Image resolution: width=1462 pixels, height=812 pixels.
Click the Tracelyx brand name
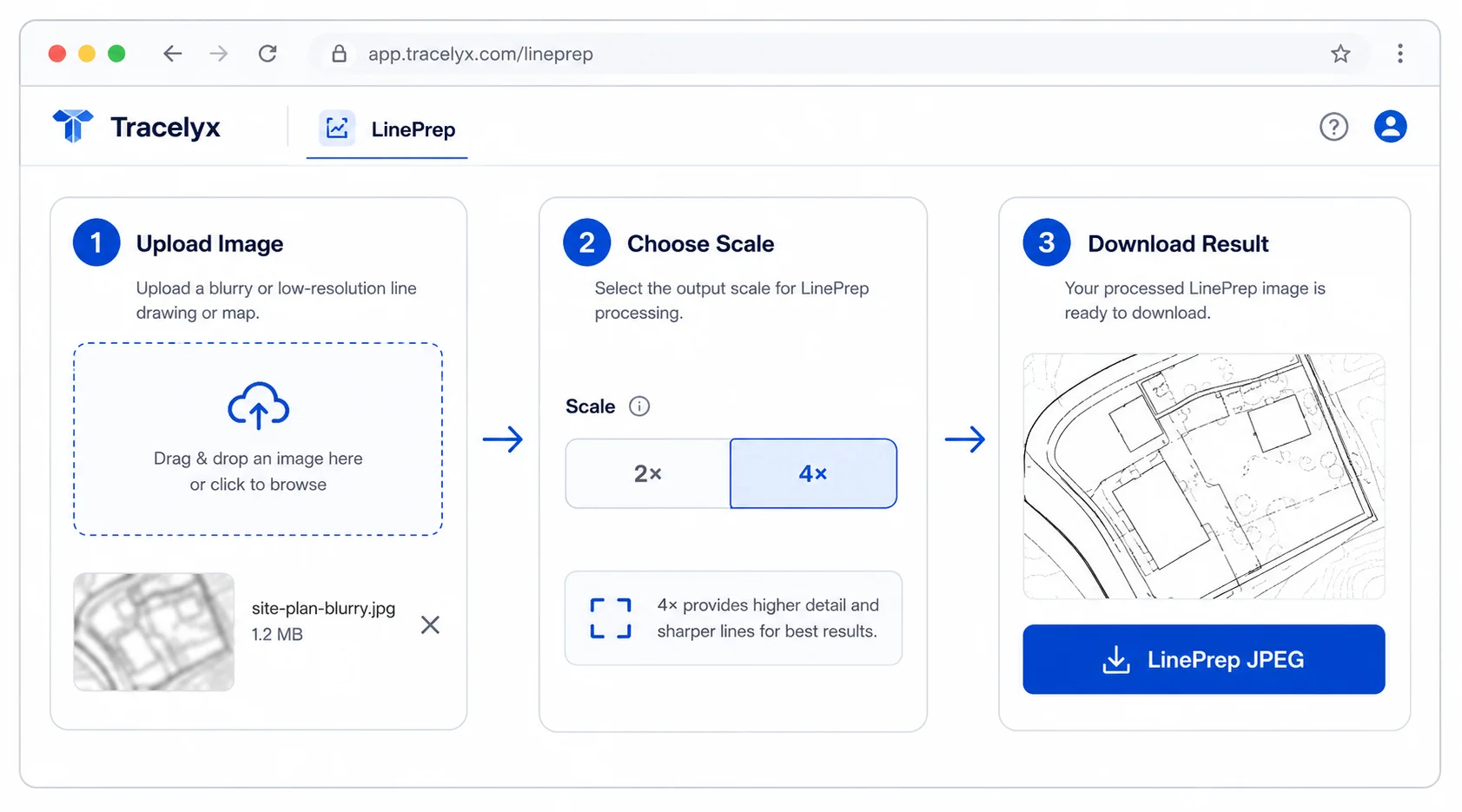point(165,127)
